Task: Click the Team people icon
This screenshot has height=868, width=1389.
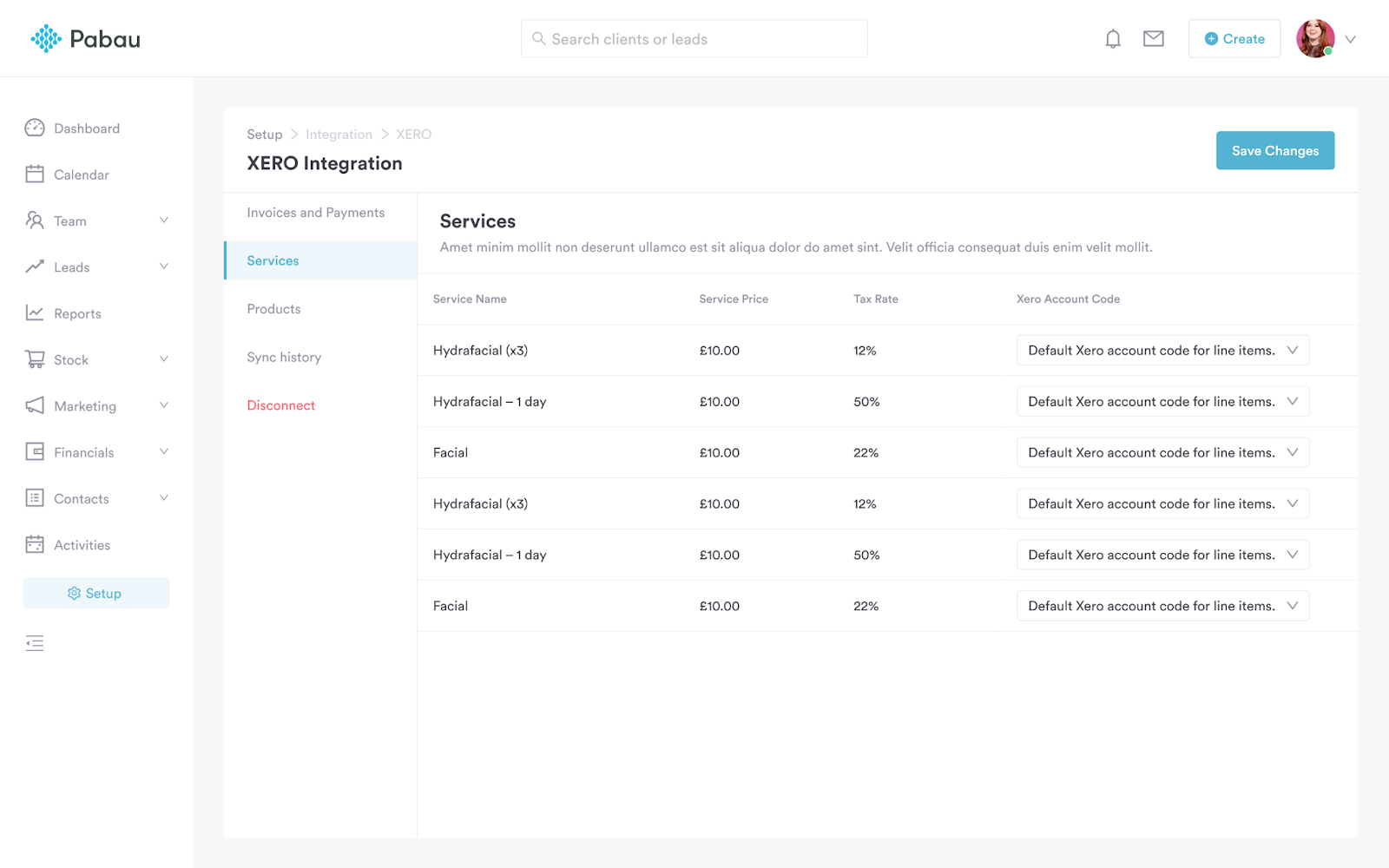Action: [x=35, y=220]
